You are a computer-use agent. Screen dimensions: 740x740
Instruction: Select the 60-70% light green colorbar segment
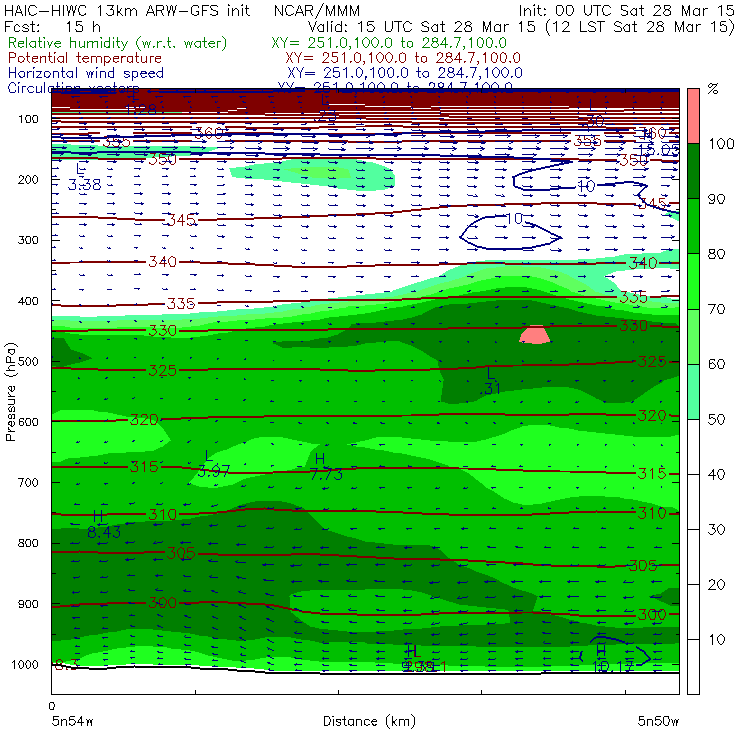693,336
